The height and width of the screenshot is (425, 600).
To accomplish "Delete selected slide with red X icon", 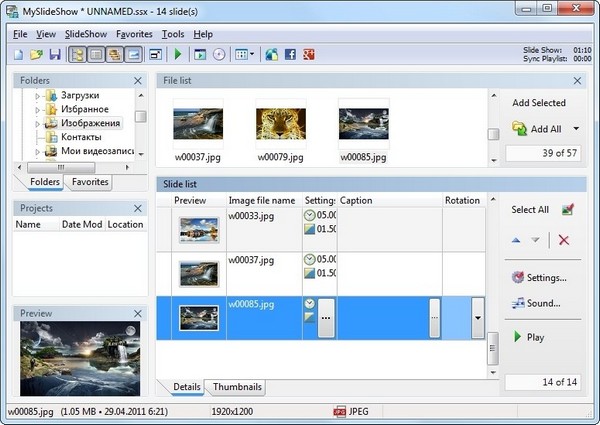I will (x=564, y=240).
